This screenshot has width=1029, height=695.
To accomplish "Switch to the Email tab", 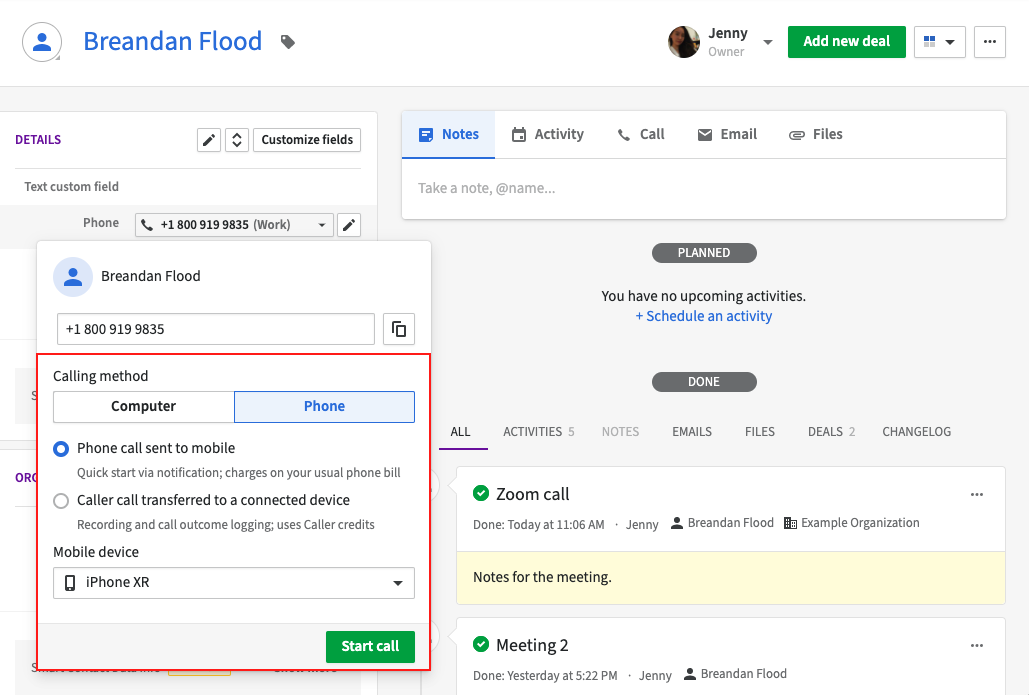I will point(726,135).
